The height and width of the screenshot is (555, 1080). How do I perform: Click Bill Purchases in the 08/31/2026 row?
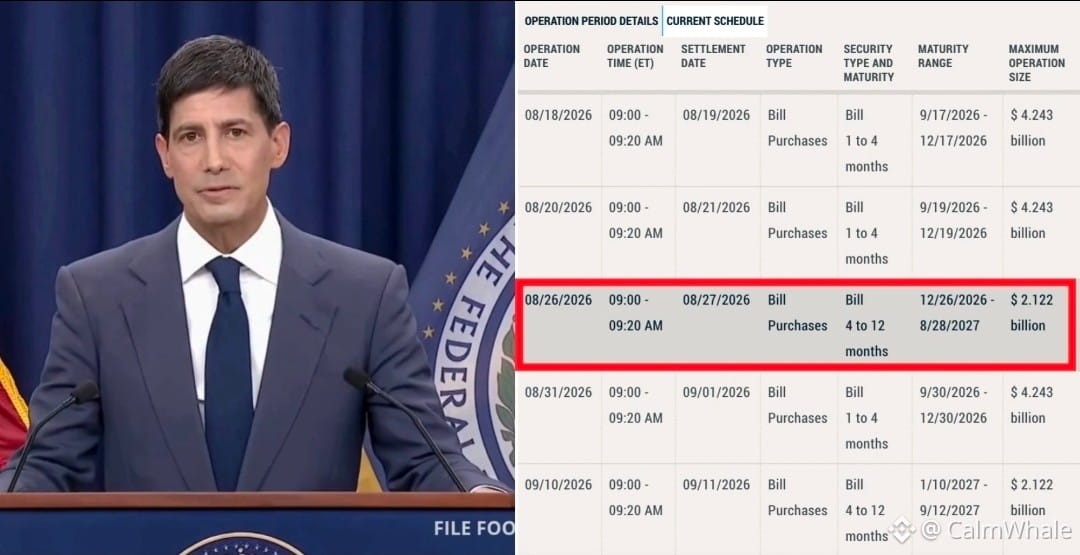[798, 404]
